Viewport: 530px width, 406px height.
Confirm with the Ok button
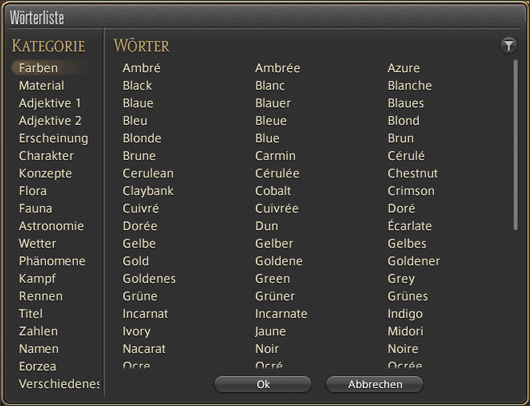263,384
